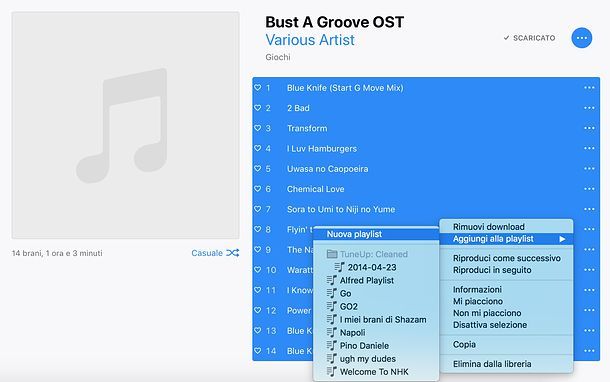This screenshot has height=382, width=610.
Task: Choose Copia from the context menu
Action: click(506, 344)
